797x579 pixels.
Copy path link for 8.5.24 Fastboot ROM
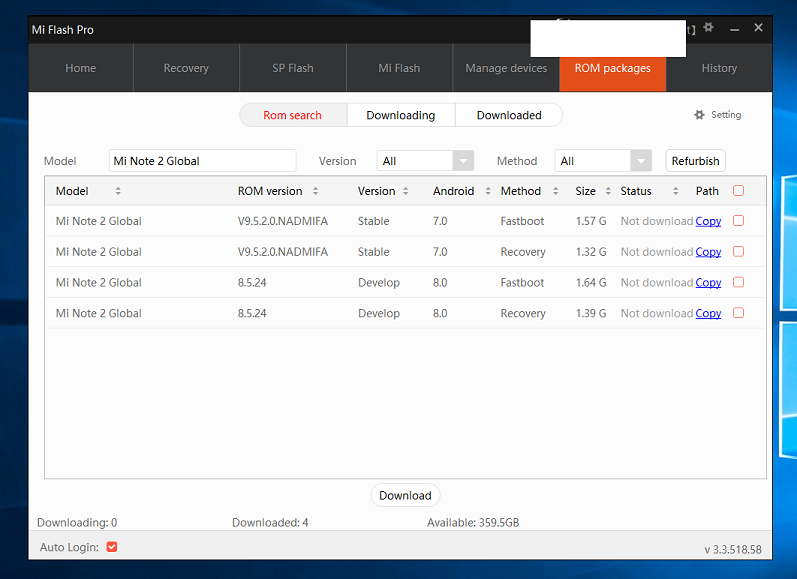[708, 283]
